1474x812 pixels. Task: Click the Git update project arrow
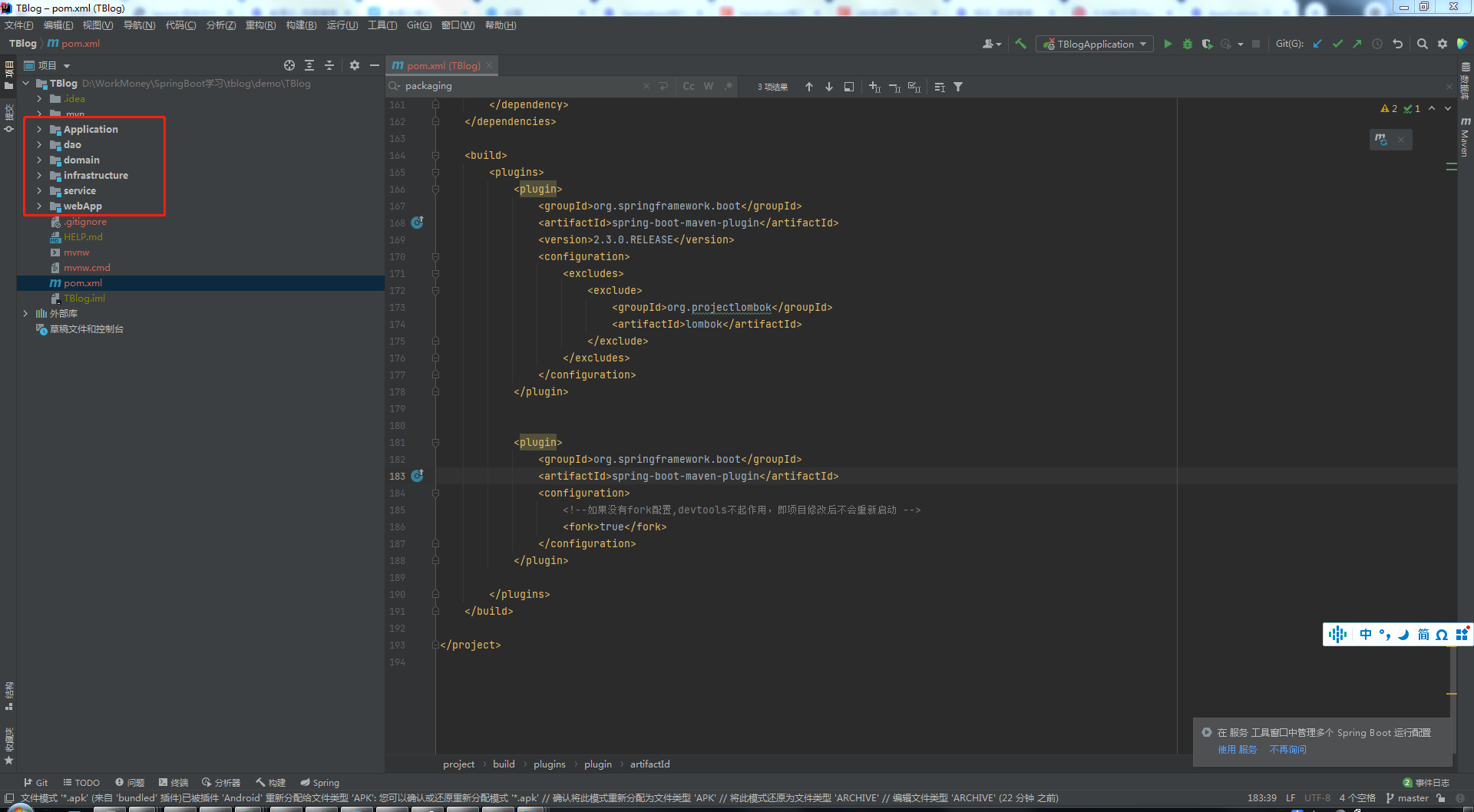(1317, 44)
